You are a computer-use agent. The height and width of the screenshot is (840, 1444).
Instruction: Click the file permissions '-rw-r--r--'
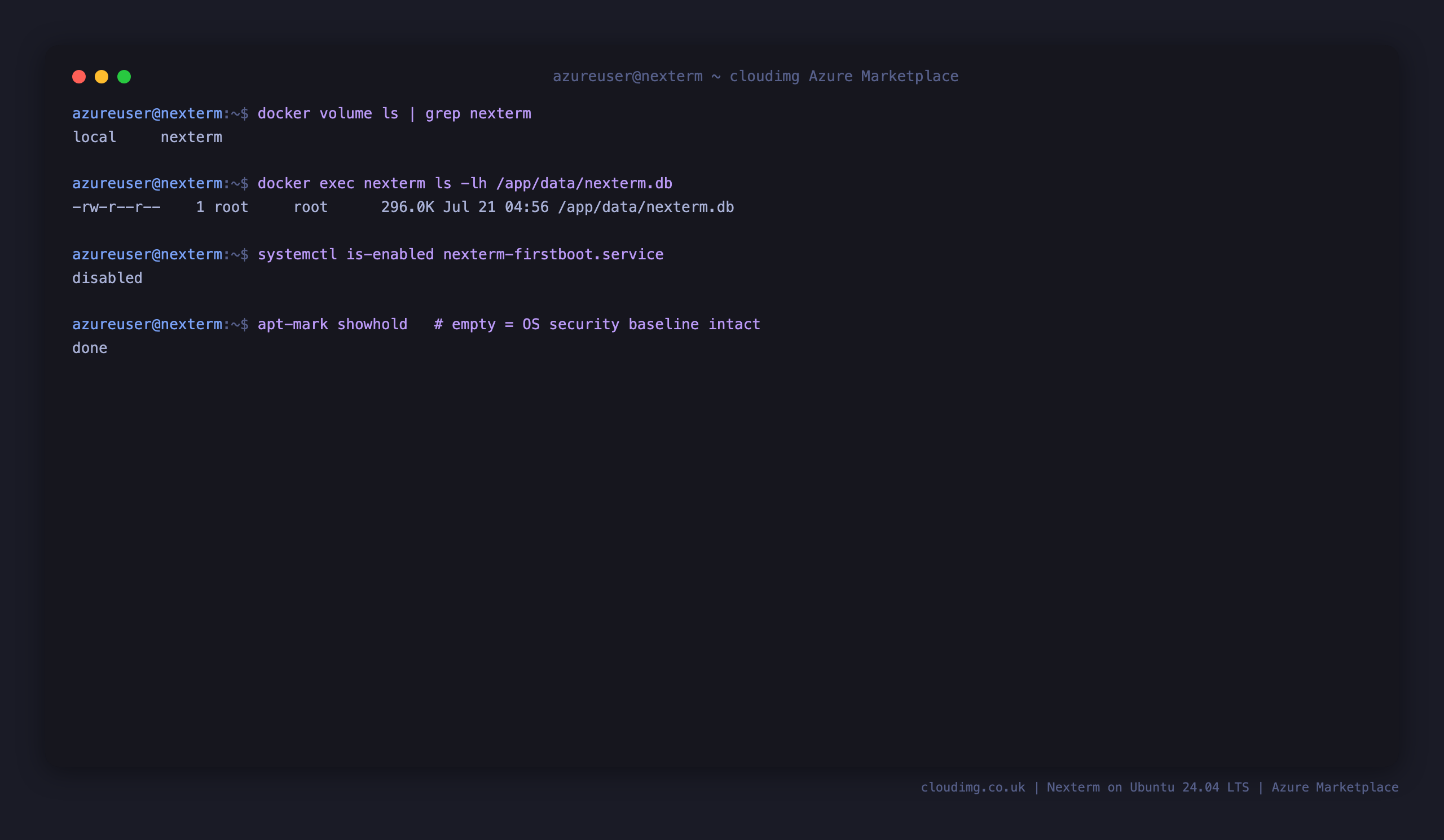[116, 207]
